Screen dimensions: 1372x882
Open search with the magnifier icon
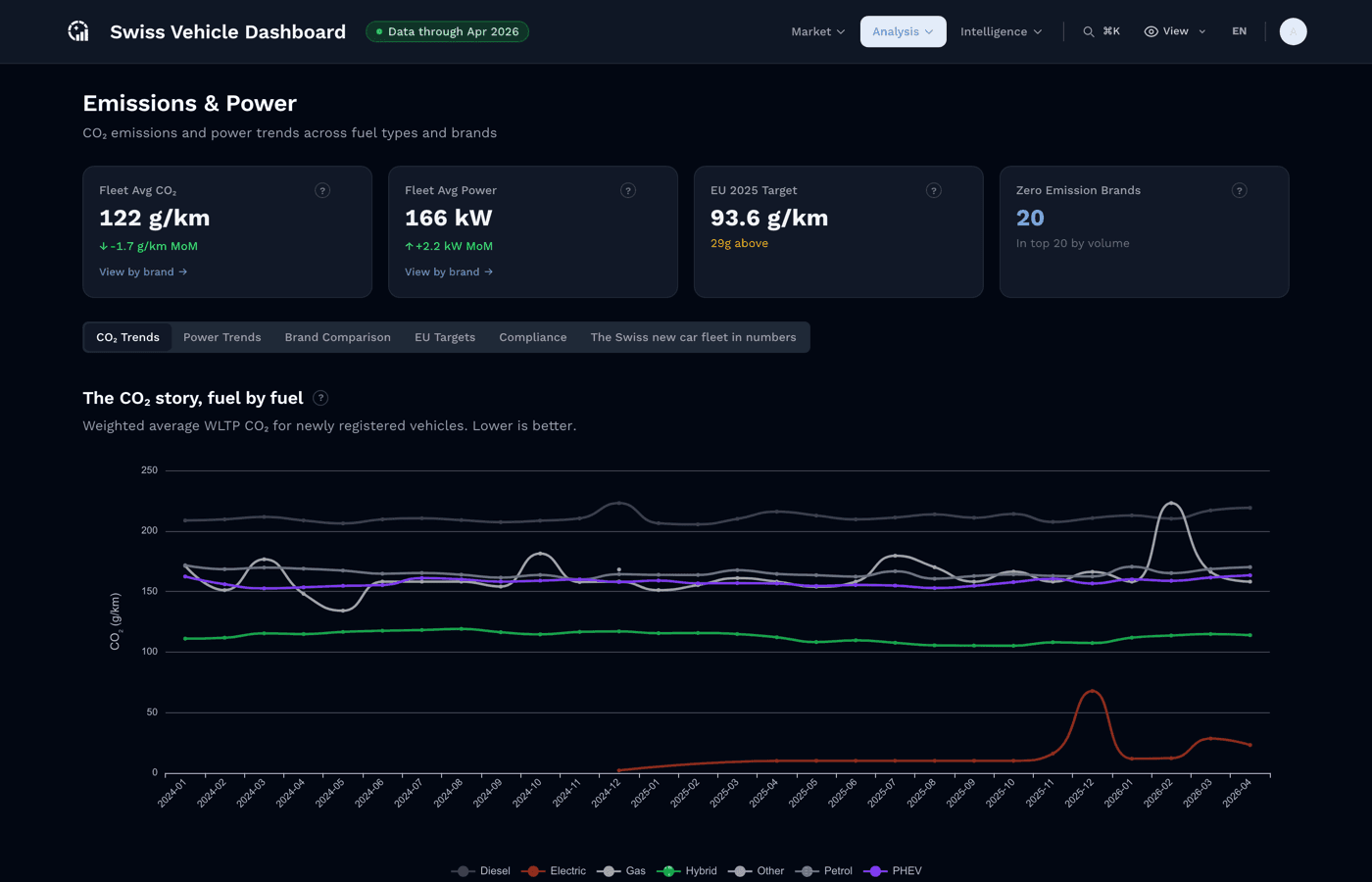[x=1089, y=31]
